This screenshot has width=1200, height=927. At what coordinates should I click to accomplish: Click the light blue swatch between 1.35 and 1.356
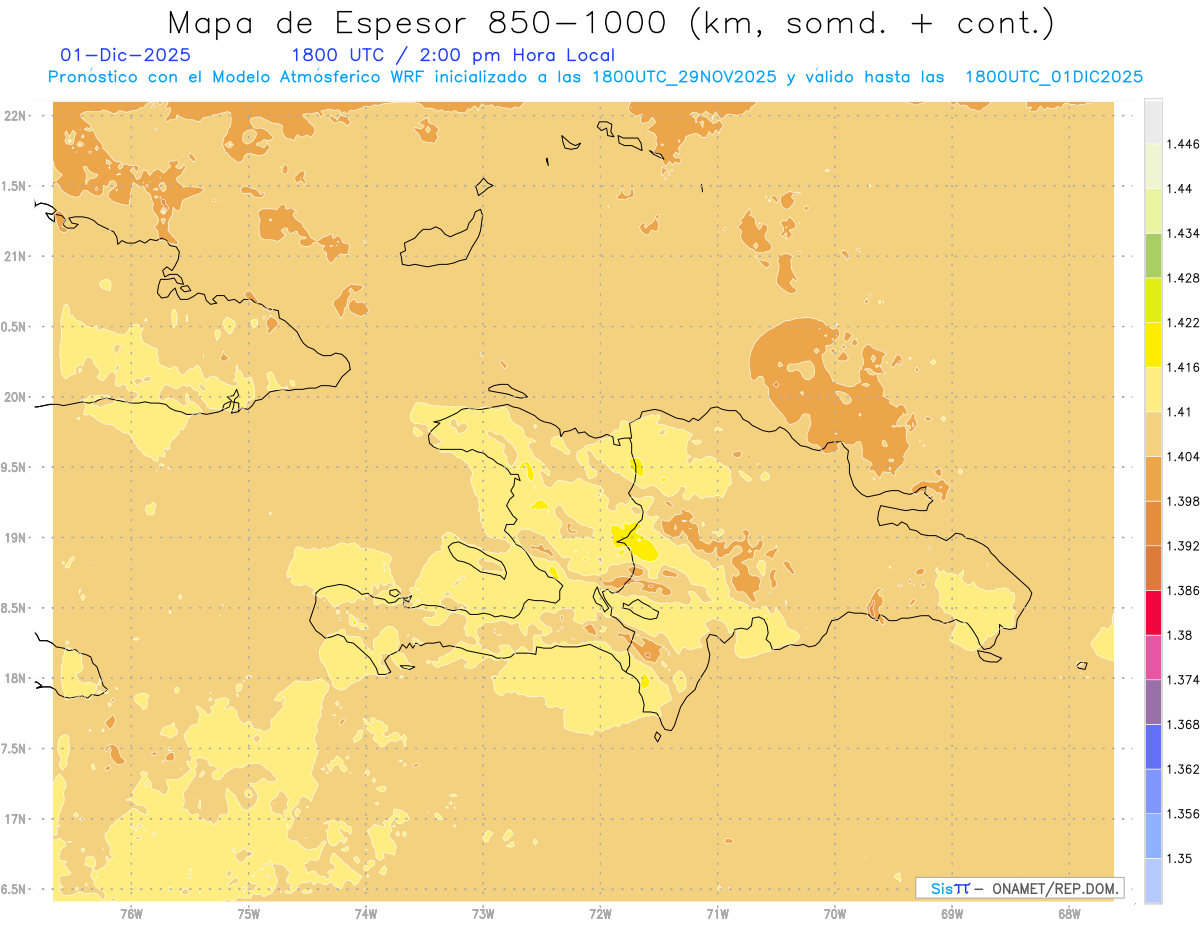coord(1153,836)
